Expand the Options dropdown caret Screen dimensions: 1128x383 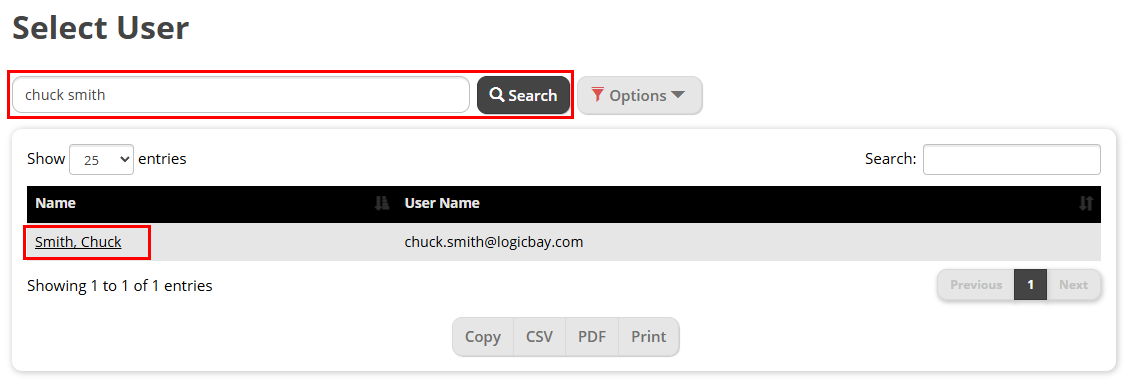pyautogui.click(x=678, y=95)
